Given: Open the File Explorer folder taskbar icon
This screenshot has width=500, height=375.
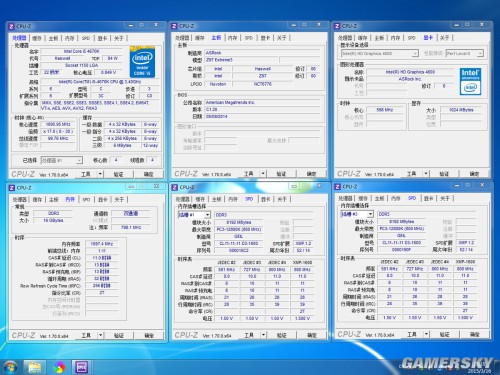Looking at the screenshot, I should tap(35, 367).
